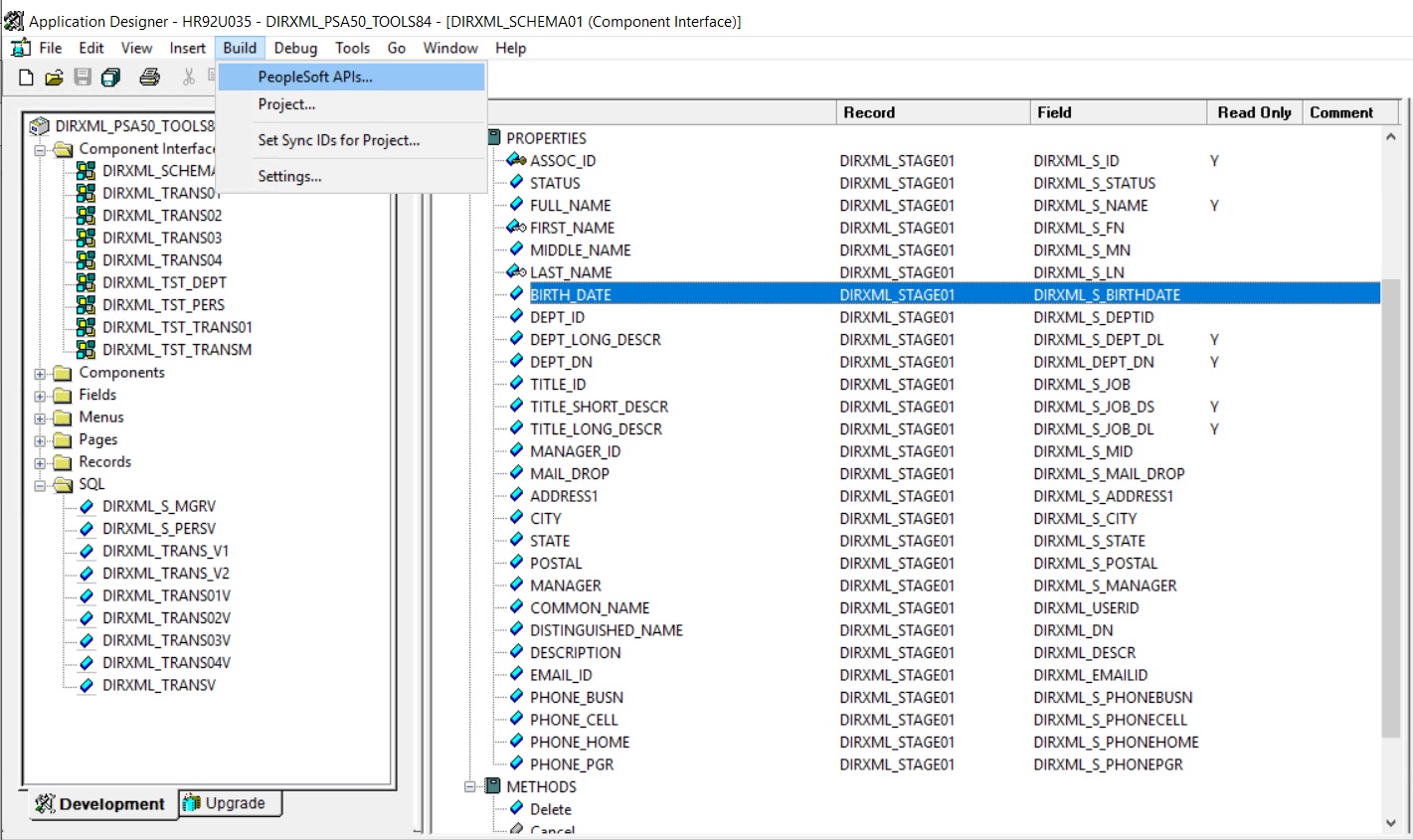Click the METHODS collection icon
This screenshot has width=1413, height=840.
coord(493,786)
